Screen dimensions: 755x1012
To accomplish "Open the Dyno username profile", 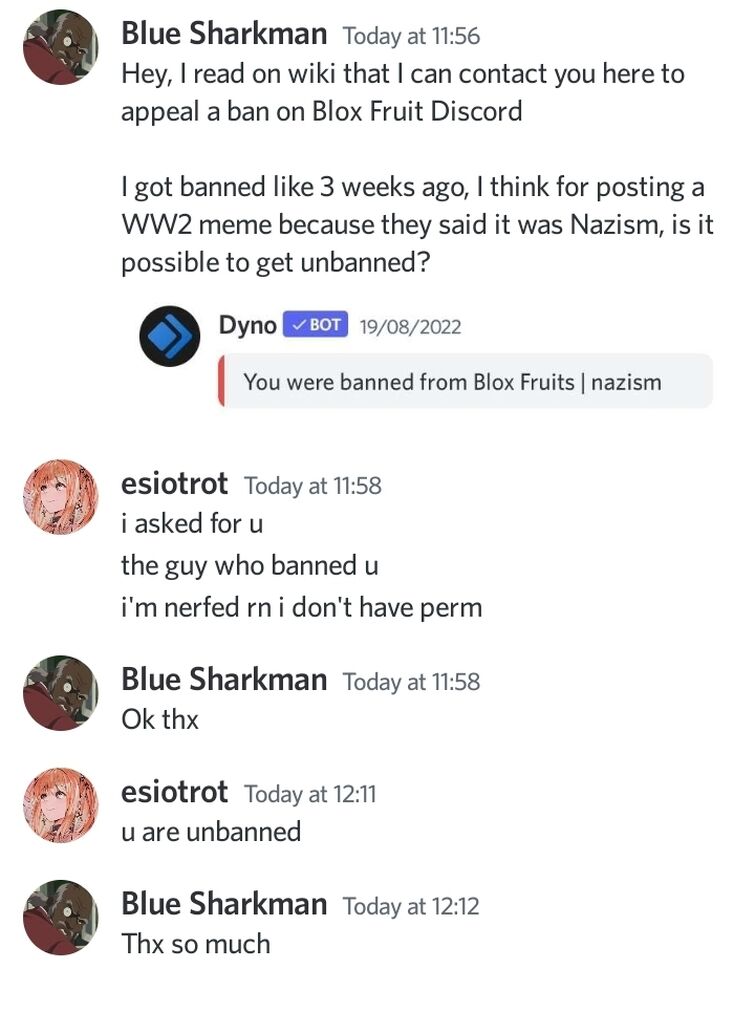I will coord(247,325).
